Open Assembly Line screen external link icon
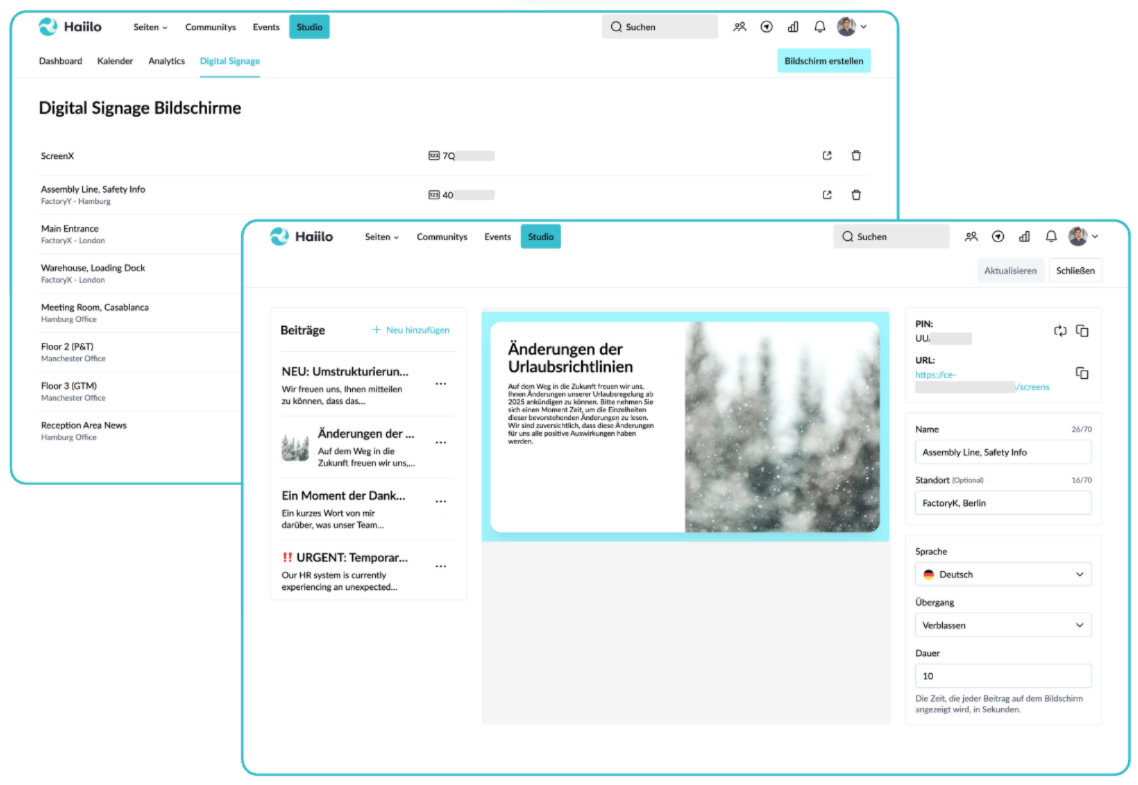 pyautogui.click(x=827, y=194)
